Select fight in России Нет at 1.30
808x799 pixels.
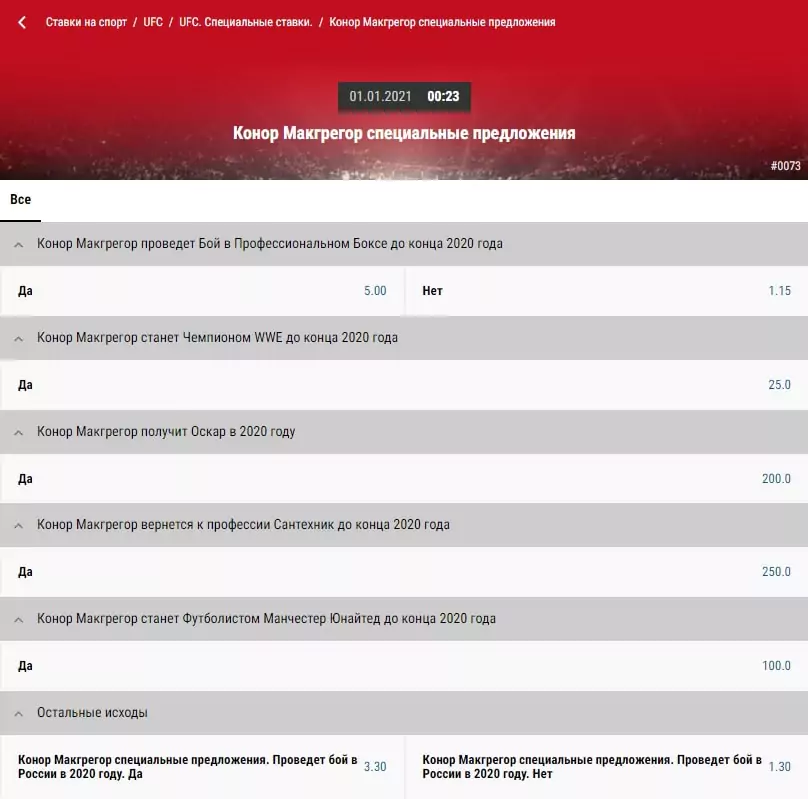pos(607,767)
